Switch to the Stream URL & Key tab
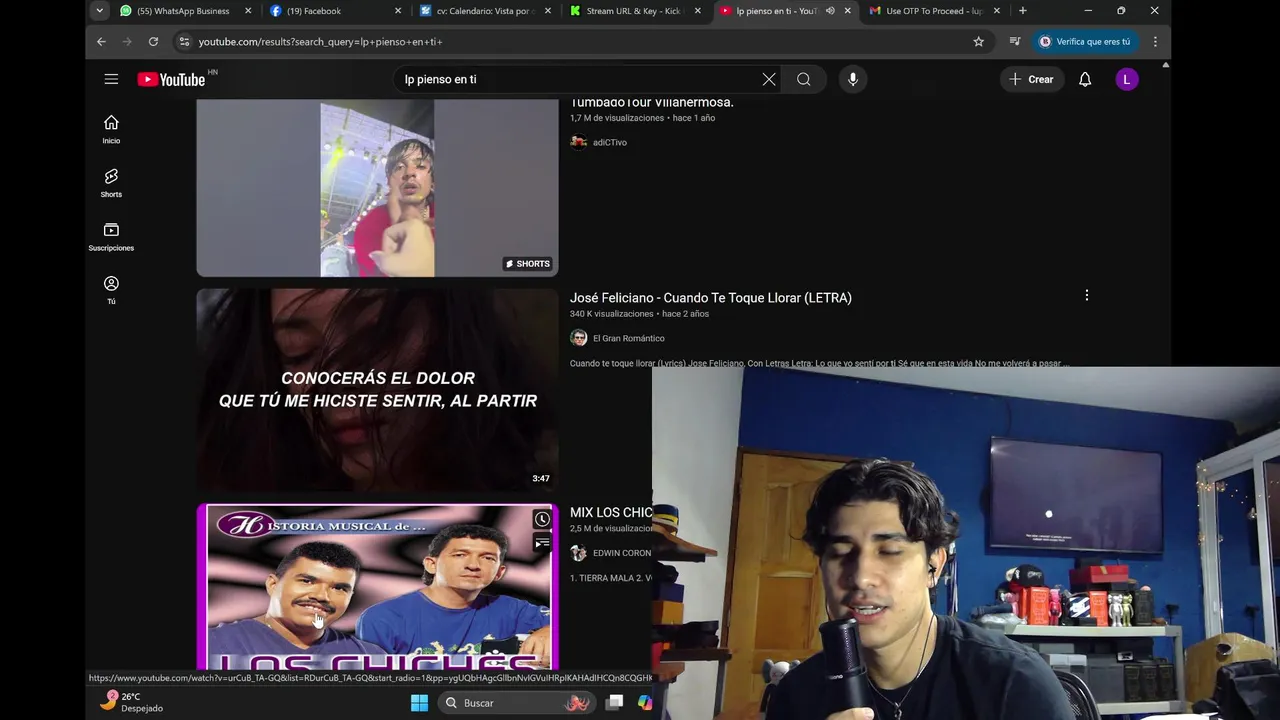Image resolution: width=1280 pixels, height=720 pixels. 635,11
